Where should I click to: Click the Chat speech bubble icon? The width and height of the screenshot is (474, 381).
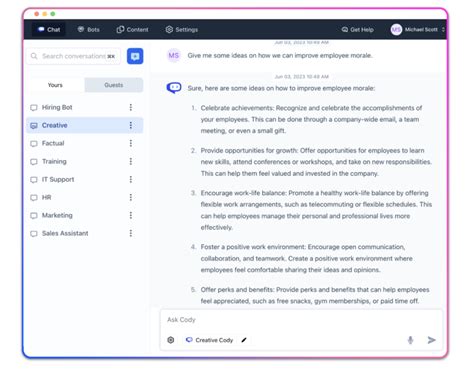click(41, 29)
